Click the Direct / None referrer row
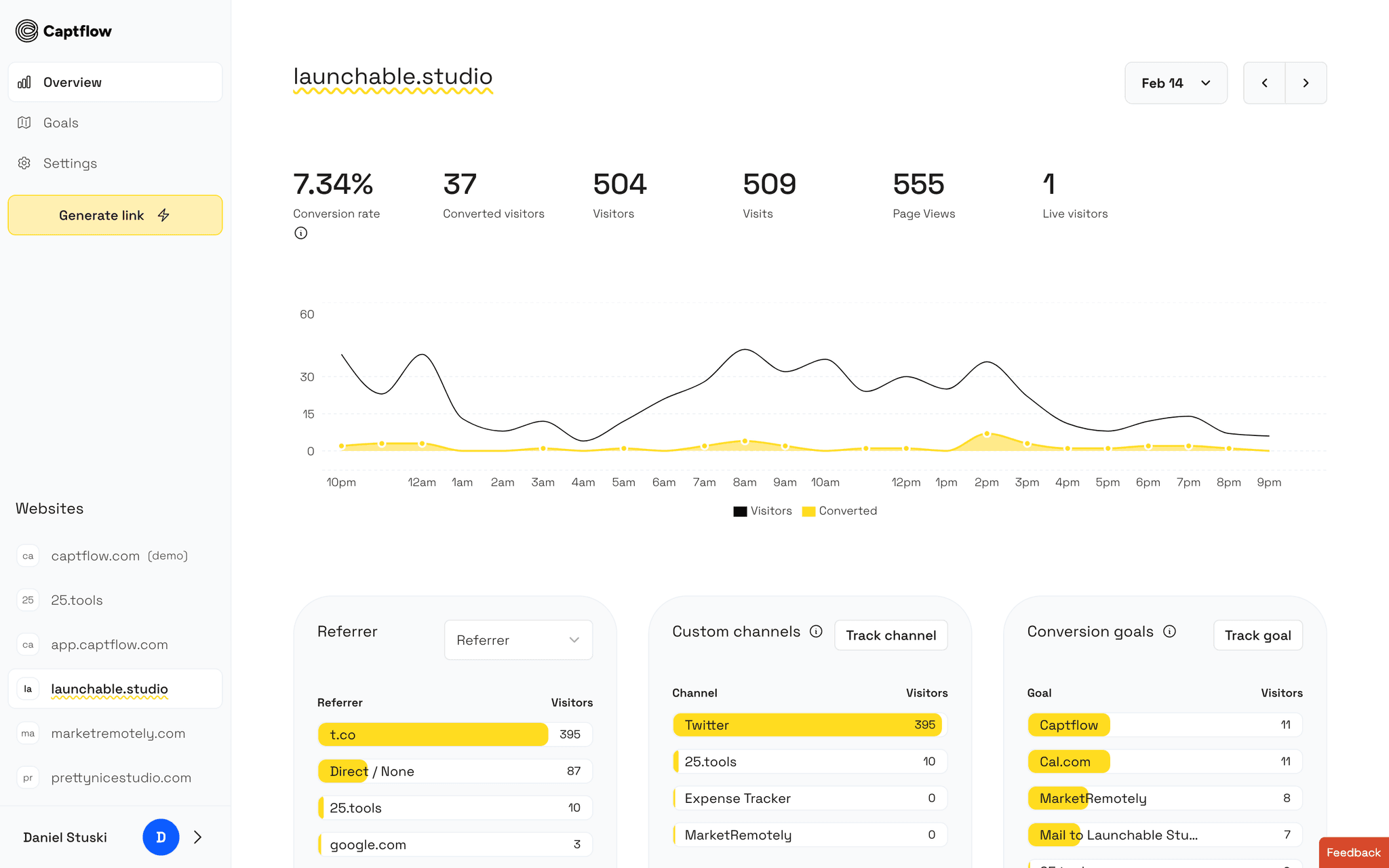Image resolution: width=1389 pixels, height=868 pixels. tap(455, 771)
